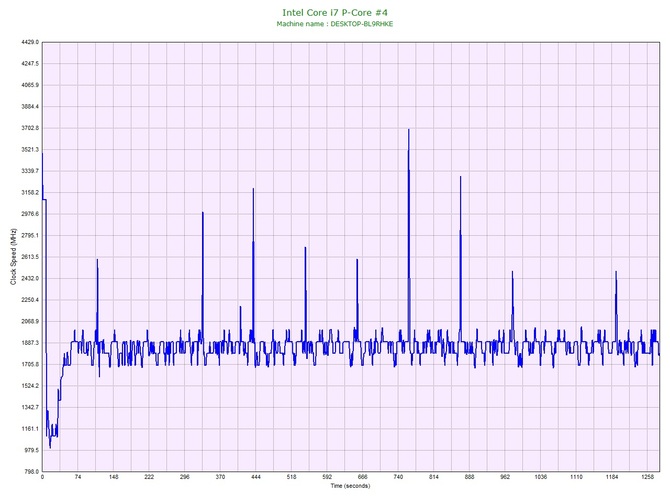Click the y-axis value 2795.1

(30, 235)
